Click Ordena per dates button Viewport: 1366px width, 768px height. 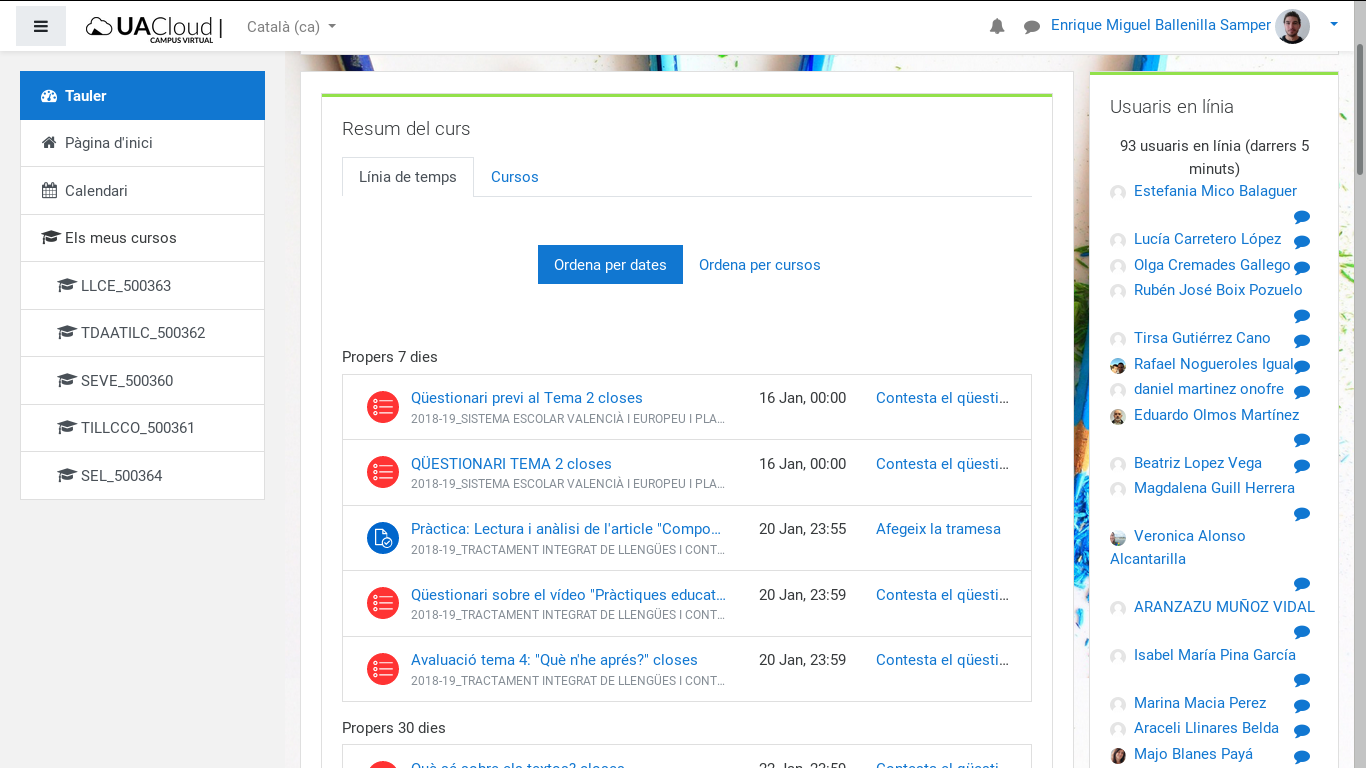coord(610,265)
